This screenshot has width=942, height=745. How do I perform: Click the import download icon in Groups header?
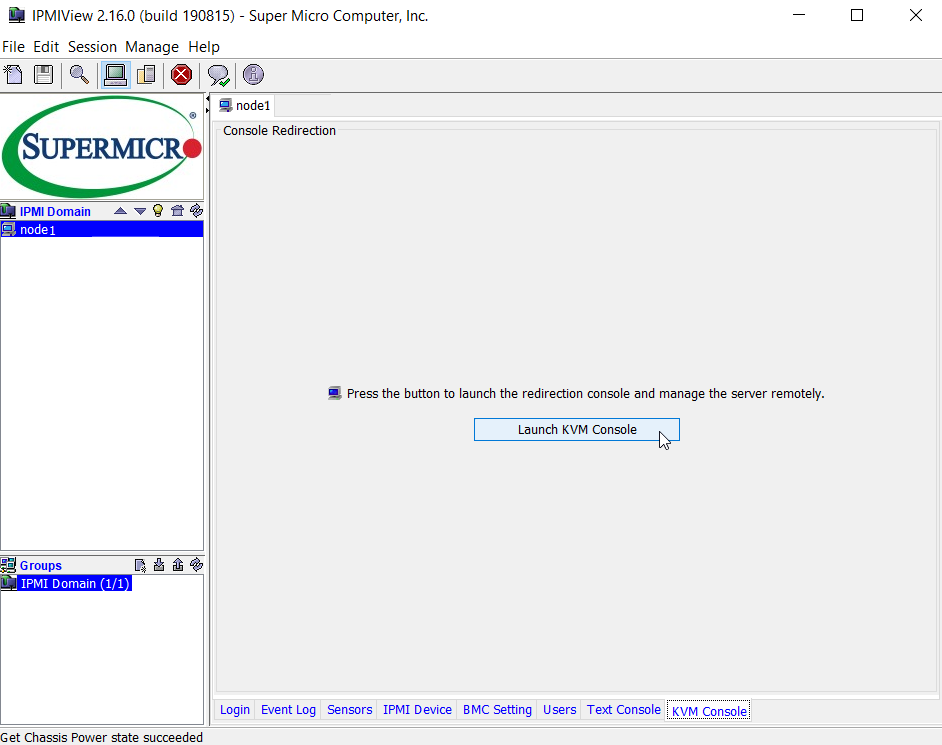click(159, 565)
